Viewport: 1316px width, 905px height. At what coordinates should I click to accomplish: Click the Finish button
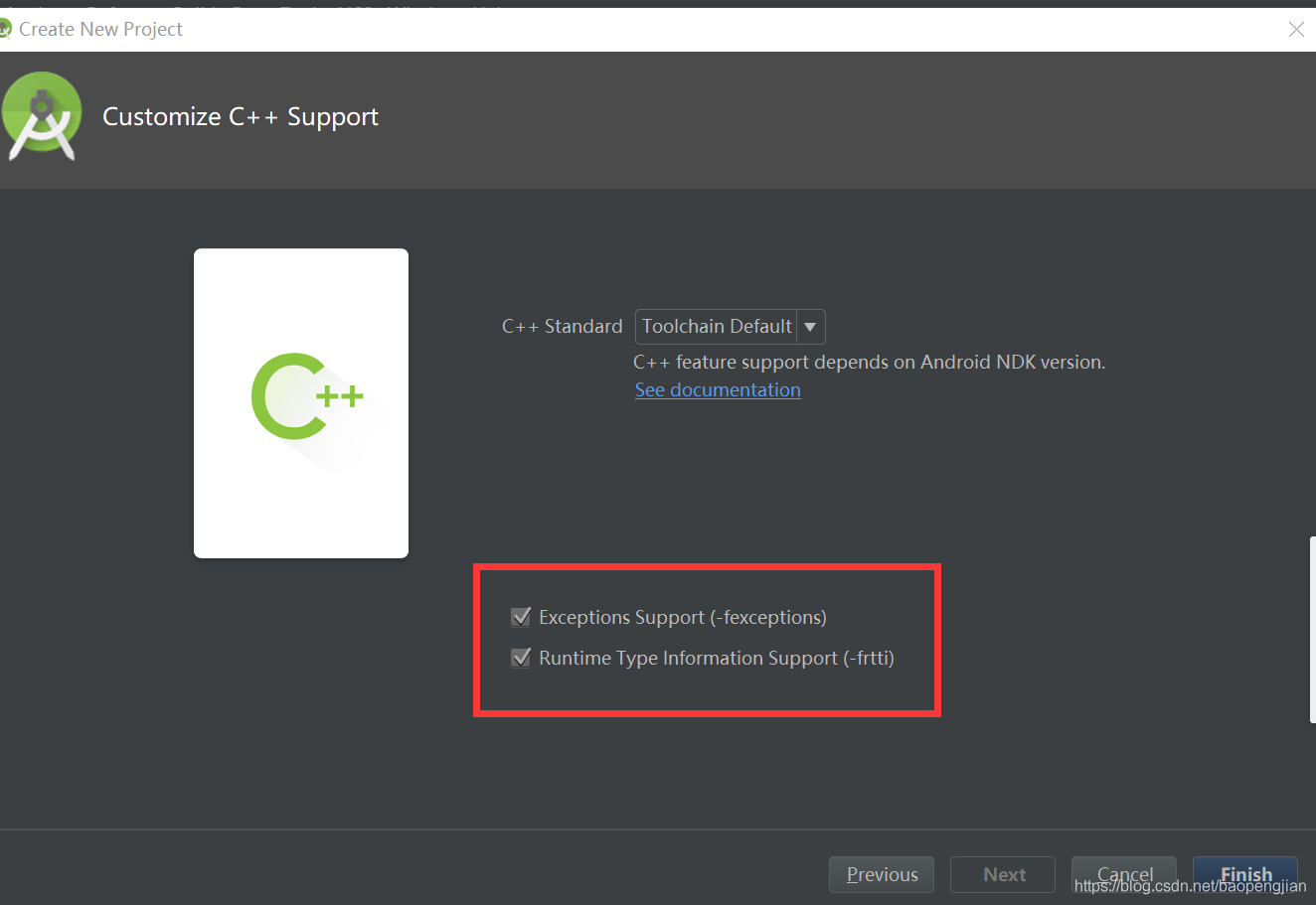[x=1245, y=874]
